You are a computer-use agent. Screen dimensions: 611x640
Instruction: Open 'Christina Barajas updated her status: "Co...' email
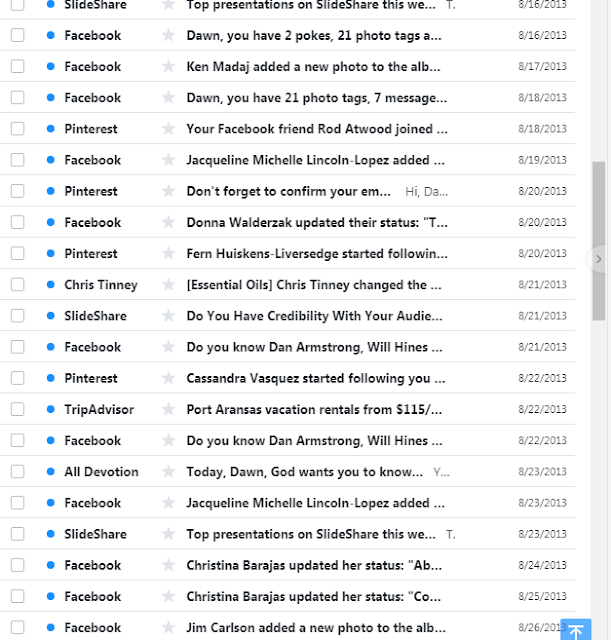(313, 597)
